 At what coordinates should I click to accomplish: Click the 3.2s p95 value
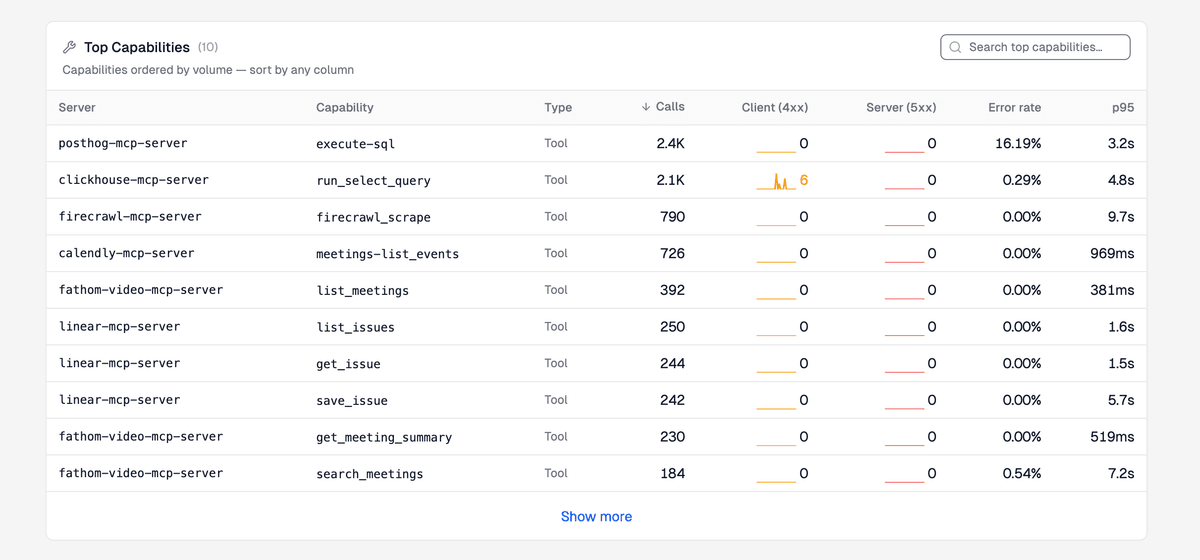pyautogui.click(x=1121, y=143)
